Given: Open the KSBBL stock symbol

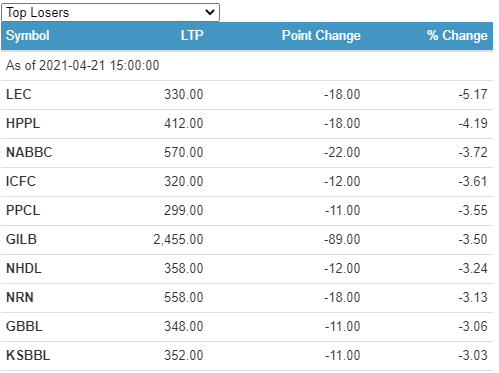Looking at the screenshot, I should [x=28, y=355].
